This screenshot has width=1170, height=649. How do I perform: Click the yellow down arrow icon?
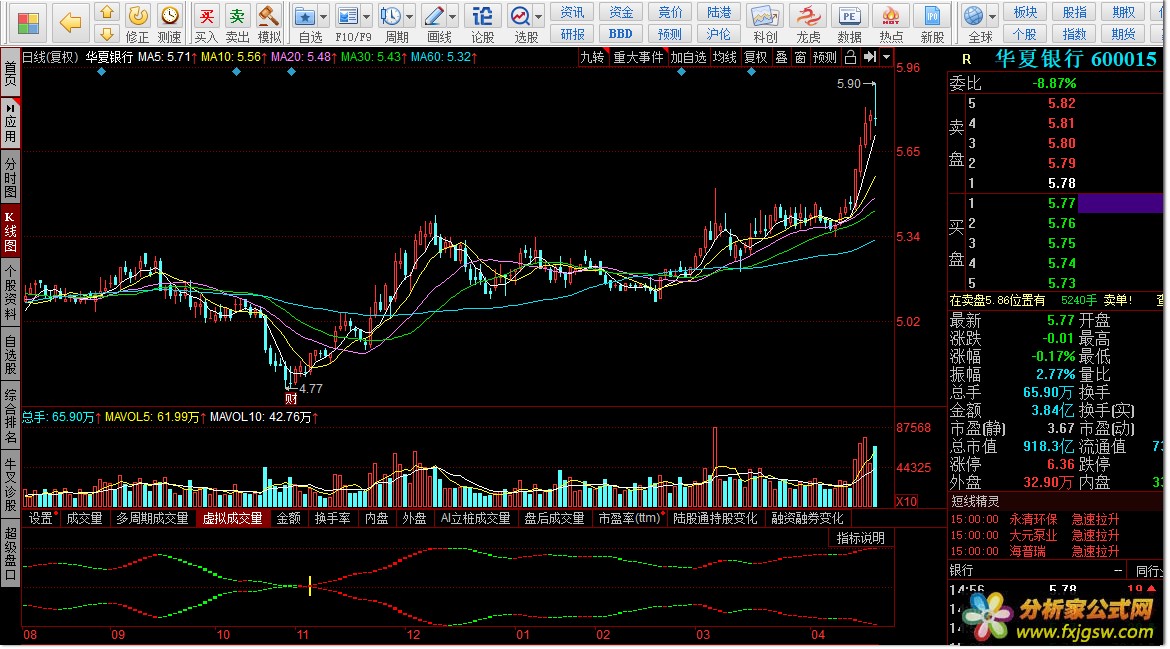coord(107,34)
